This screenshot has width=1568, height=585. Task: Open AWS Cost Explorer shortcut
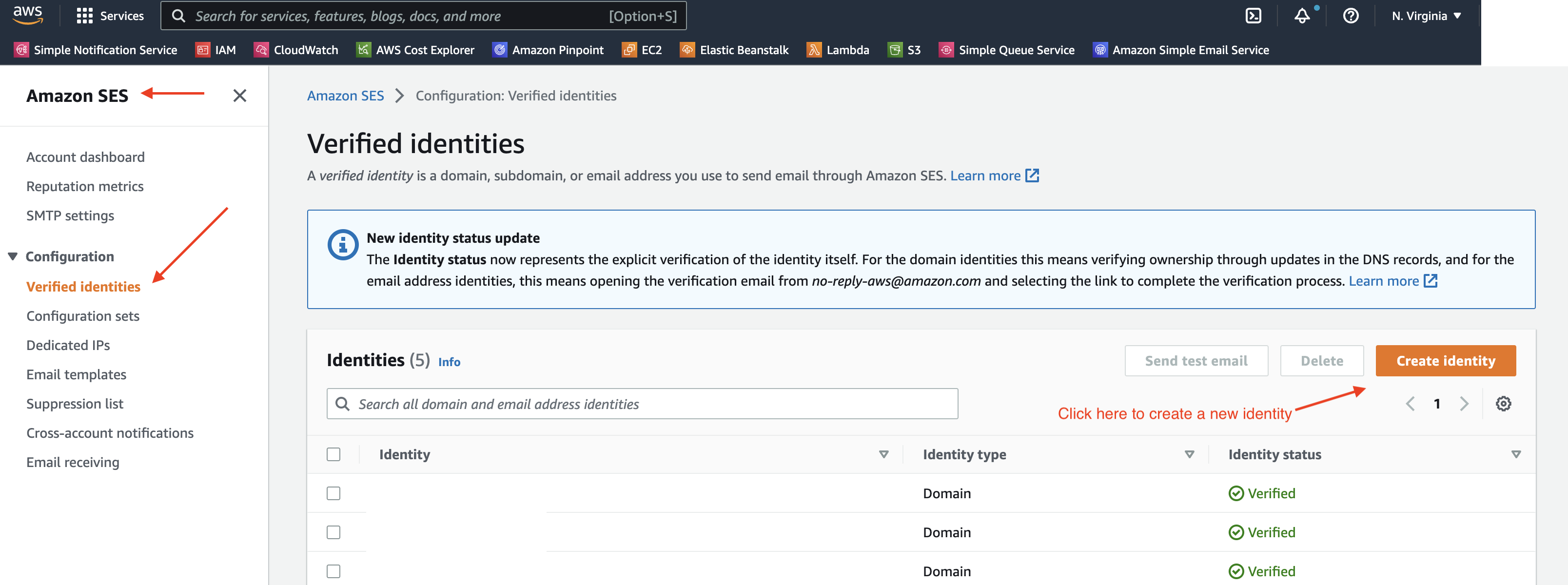[415, 50]
